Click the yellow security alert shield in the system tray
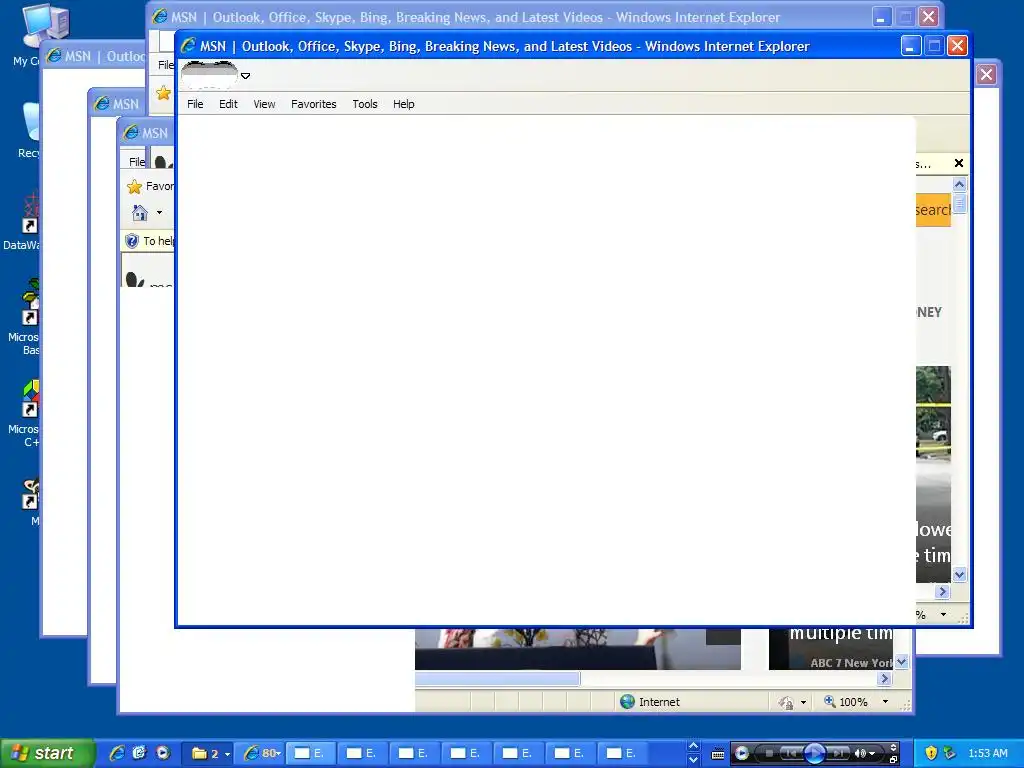The height and width of the screenshot is (768, 1024). pos(931,753)
